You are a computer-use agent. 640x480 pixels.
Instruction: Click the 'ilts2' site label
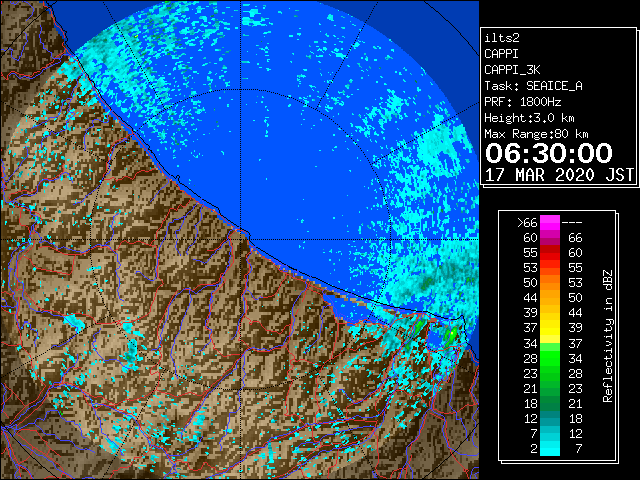pos(502,38)
